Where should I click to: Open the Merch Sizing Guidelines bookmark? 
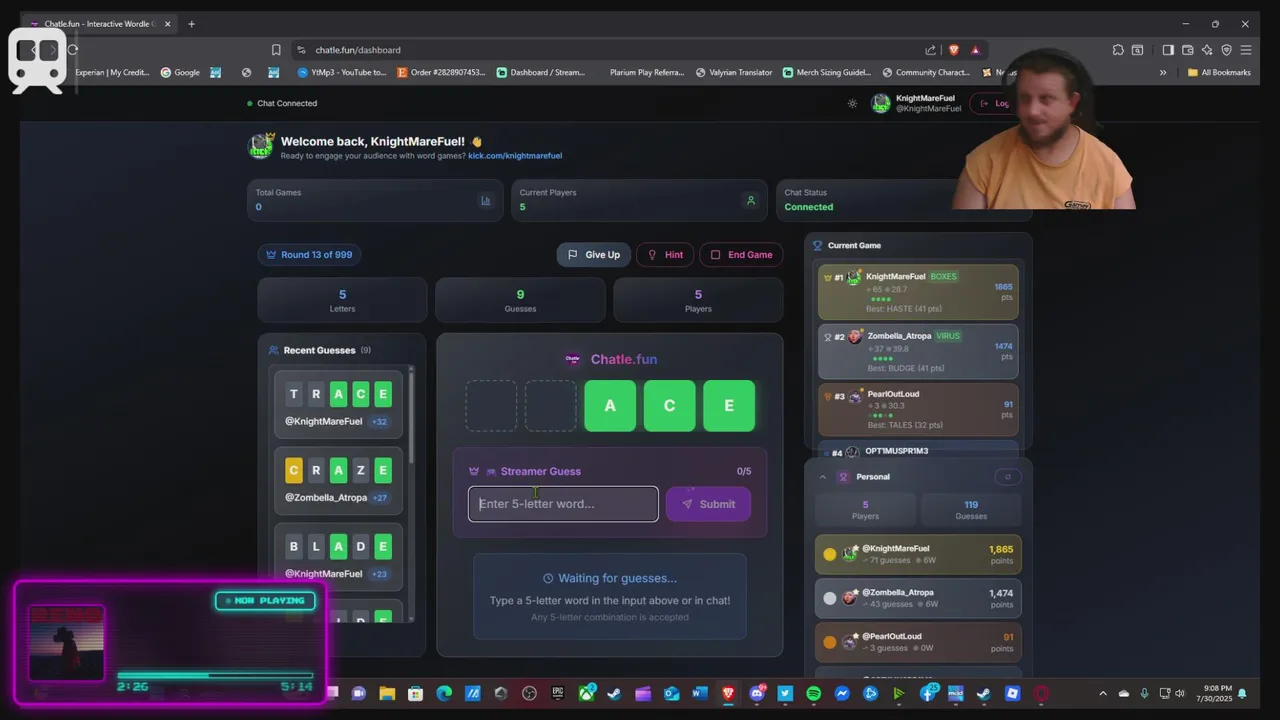(x=827, y=72)
